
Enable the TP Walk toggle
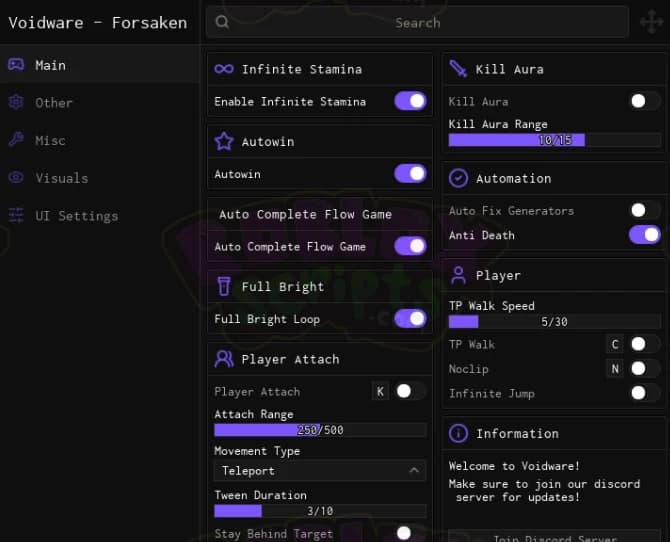pyautogui.click(x=645, y=344)
